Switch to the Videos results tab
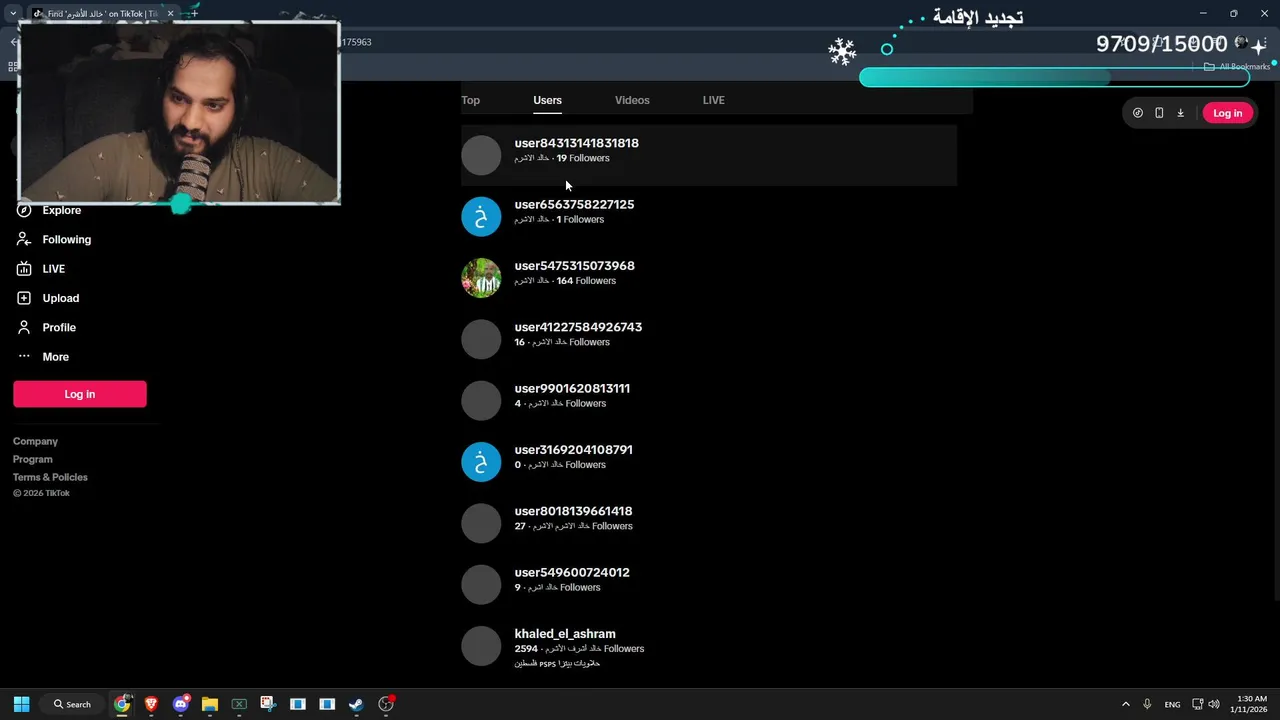Screen dimensions: 1280x720 click(632, 100)
